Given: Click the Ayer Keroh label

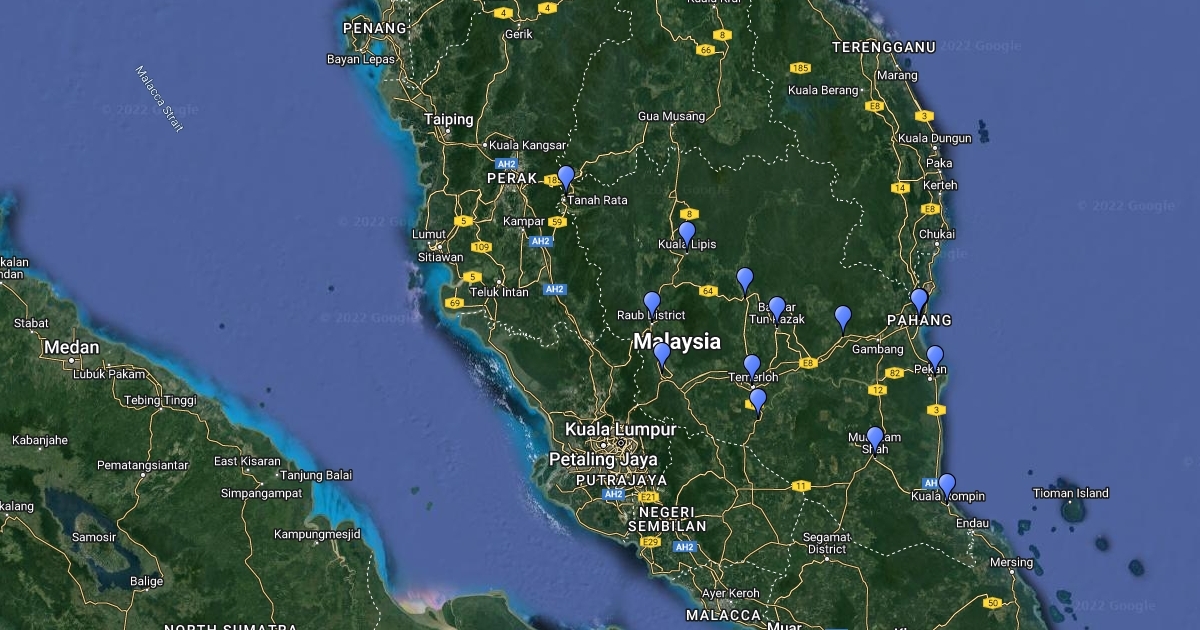Looking at the screenshot, I should tap(730, 593).
